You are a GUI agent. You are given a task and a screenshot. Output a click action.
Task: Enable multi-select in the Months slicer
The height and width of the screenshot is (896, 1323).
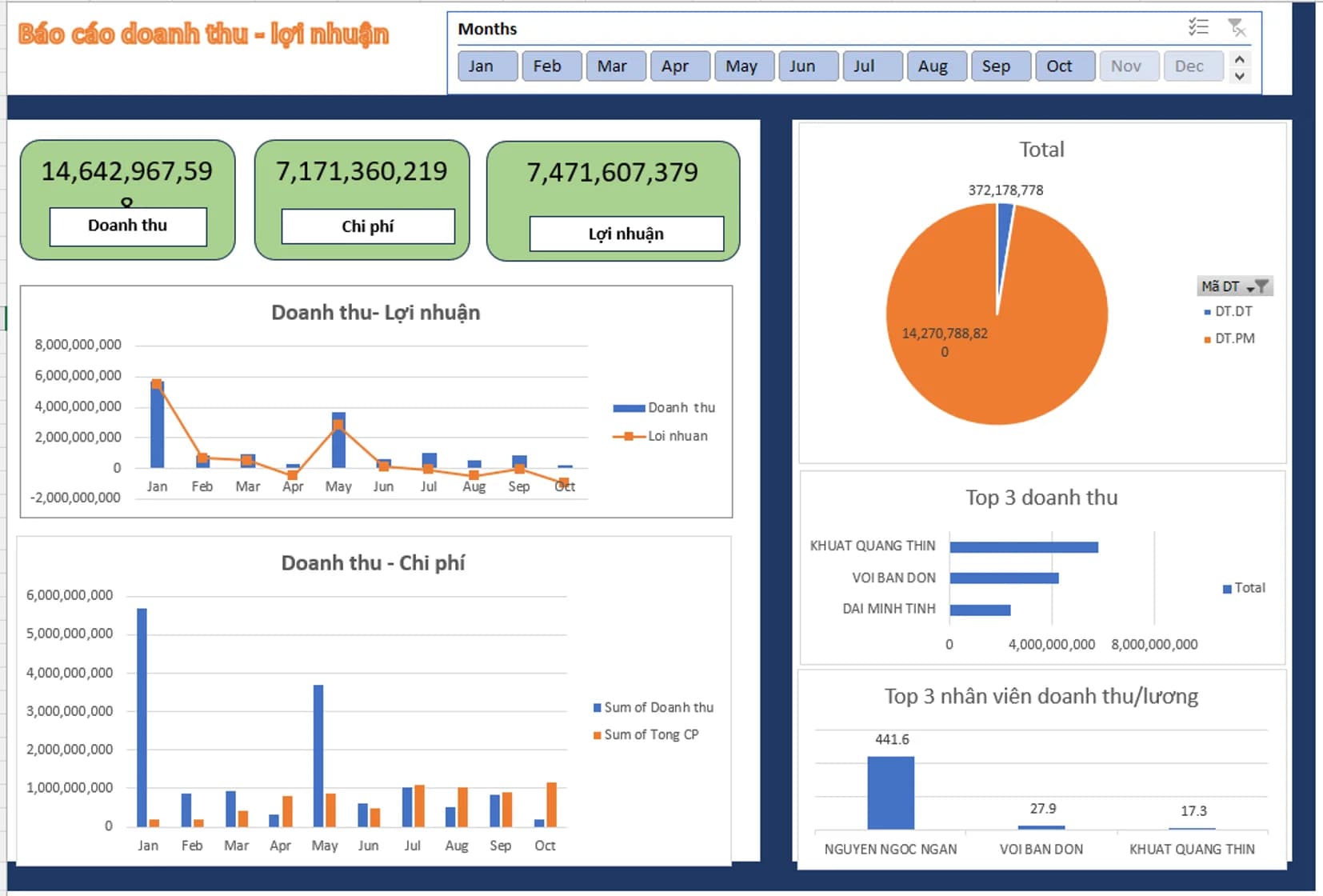pos(1197,27)
